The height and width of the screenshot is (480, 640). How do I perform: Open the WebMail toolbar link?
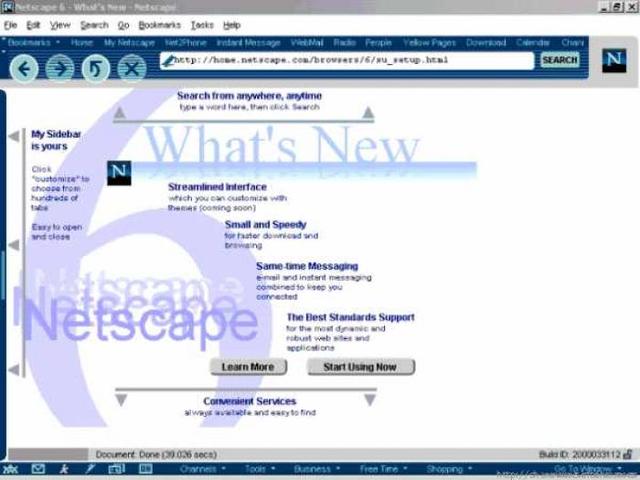pyautogui.click(x=307, y=42)
